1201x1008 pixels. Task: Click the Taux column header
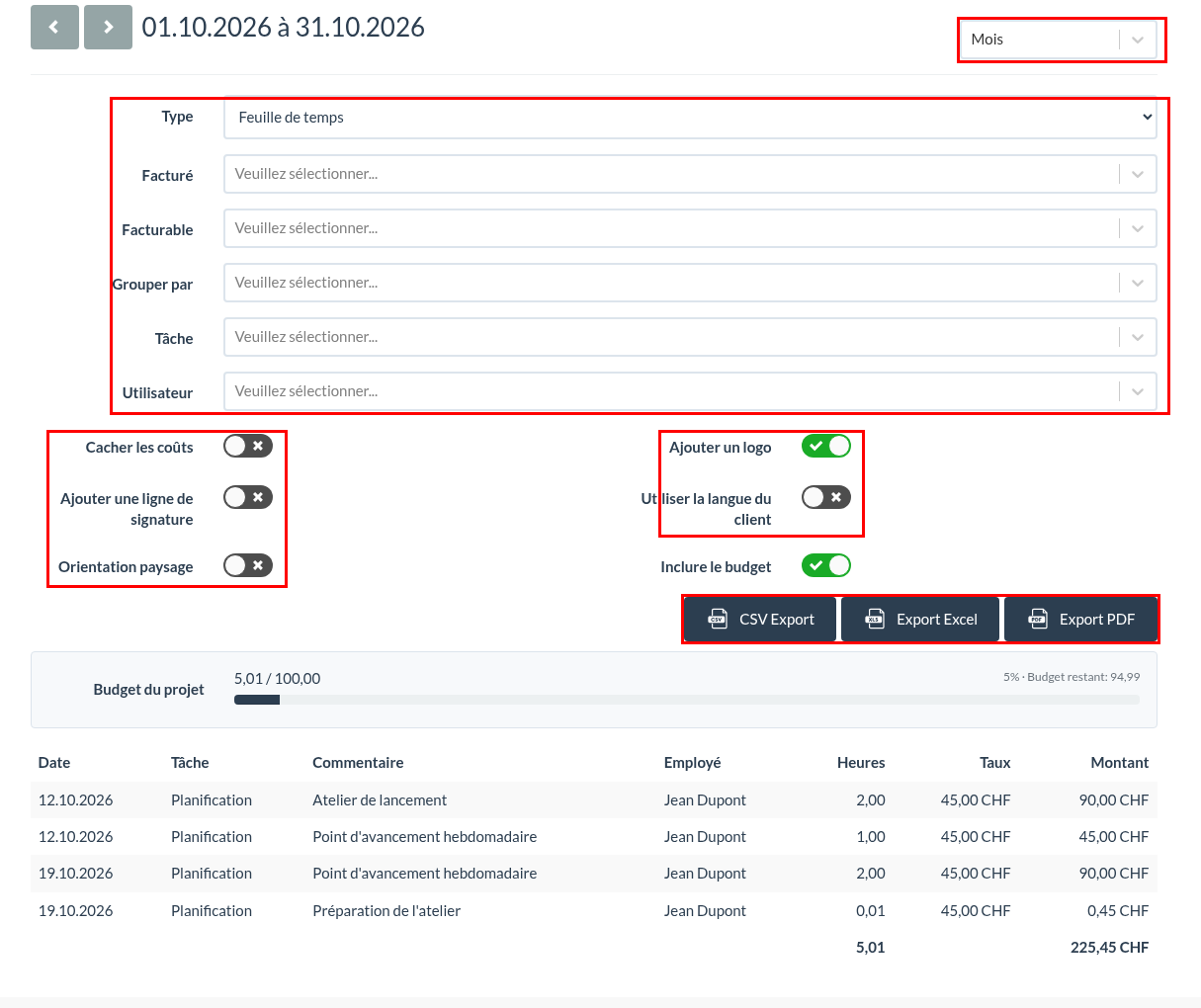click(995, 763)
